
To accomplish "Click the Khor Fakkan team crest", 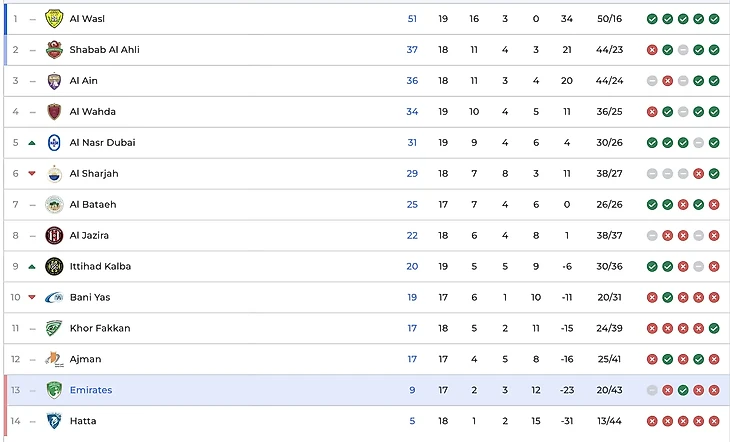I will click(x=54, y=328).
